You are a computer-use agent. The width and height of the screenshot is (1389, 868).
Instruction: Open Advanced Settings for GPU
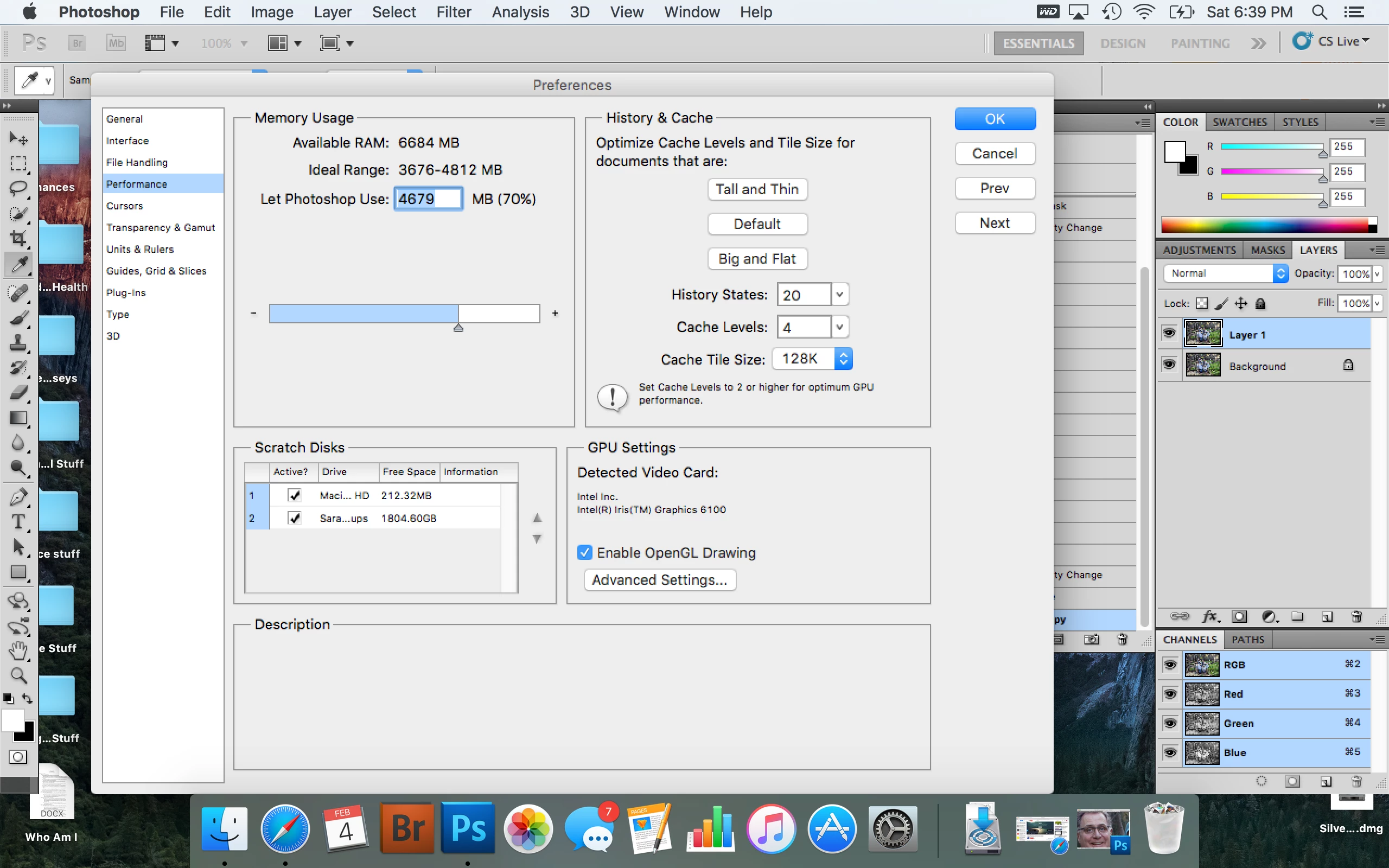pos(659,580)
